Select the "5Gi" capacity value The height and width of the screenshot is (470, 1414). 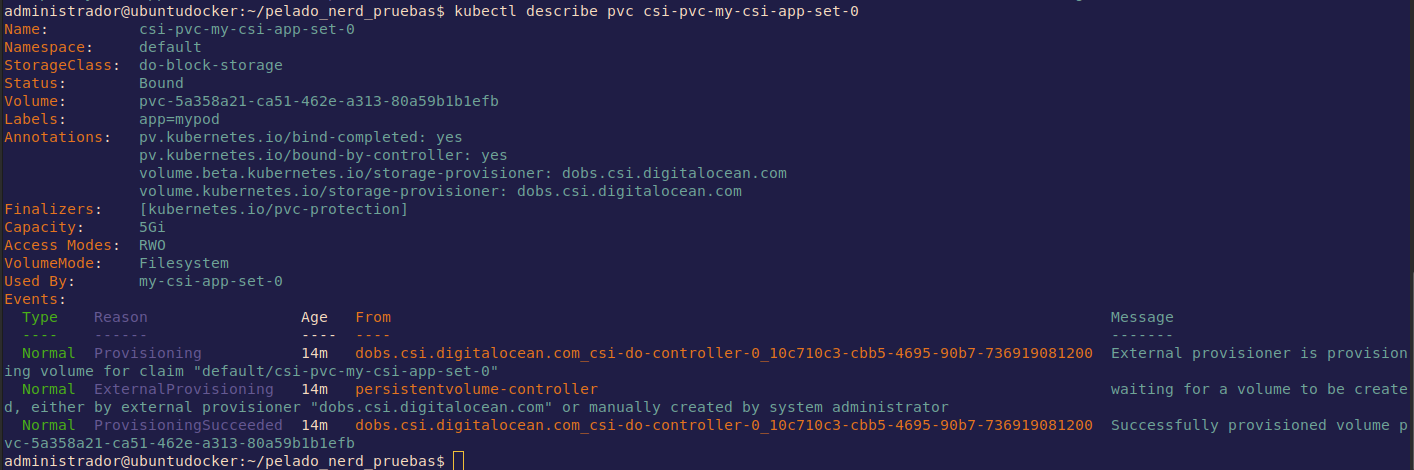(x=152, y=227)
